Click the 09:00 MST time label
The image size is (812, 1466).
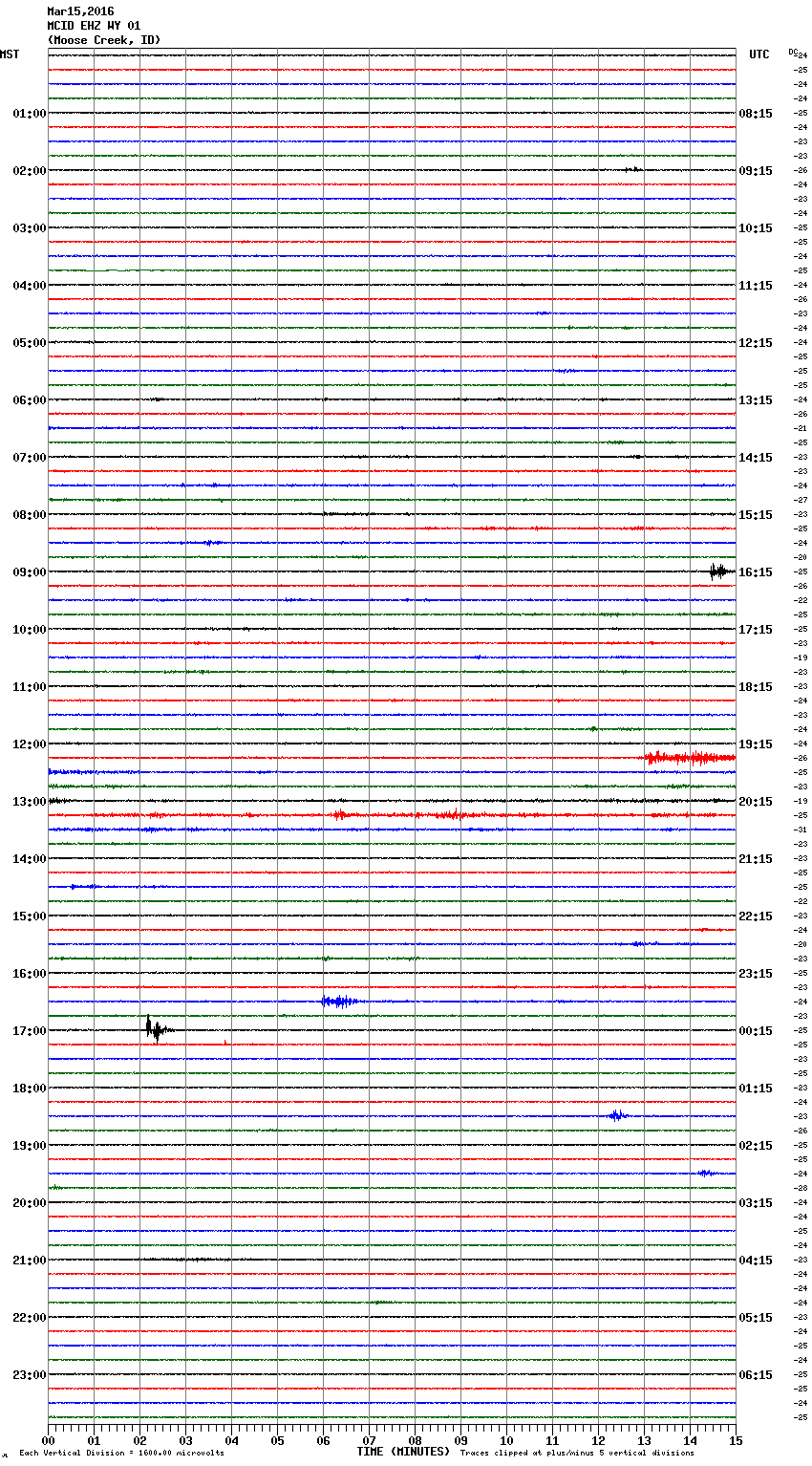[x=30, y=572]
